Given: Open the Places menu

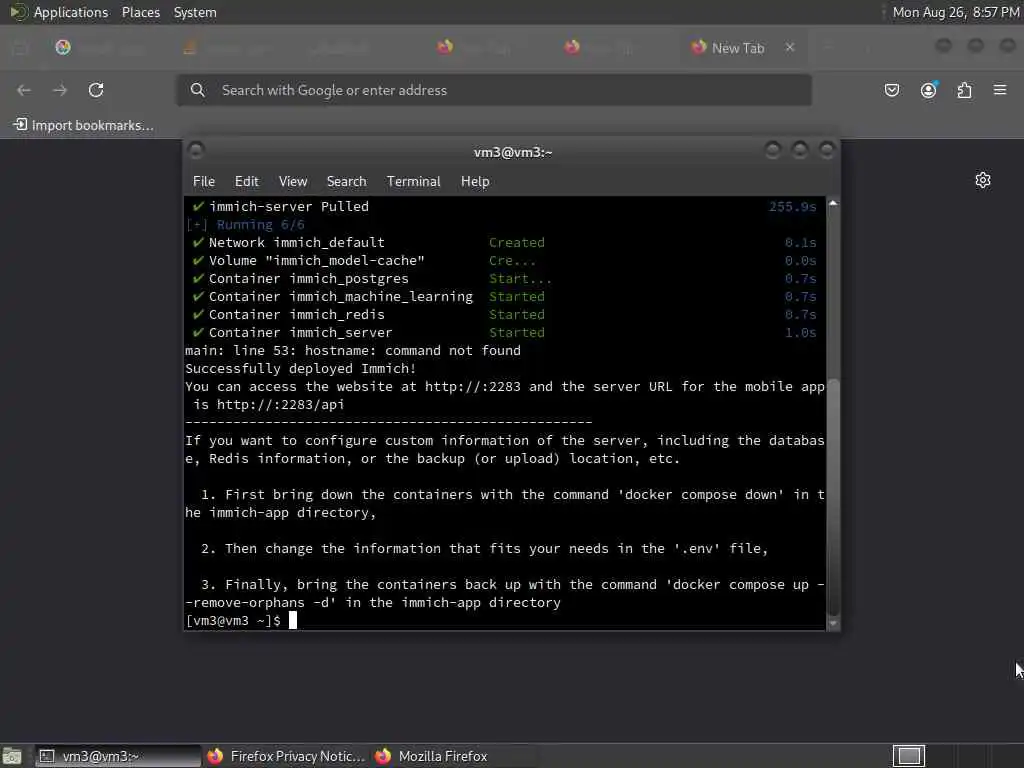Looking at the screenshot, I should 141,12.
